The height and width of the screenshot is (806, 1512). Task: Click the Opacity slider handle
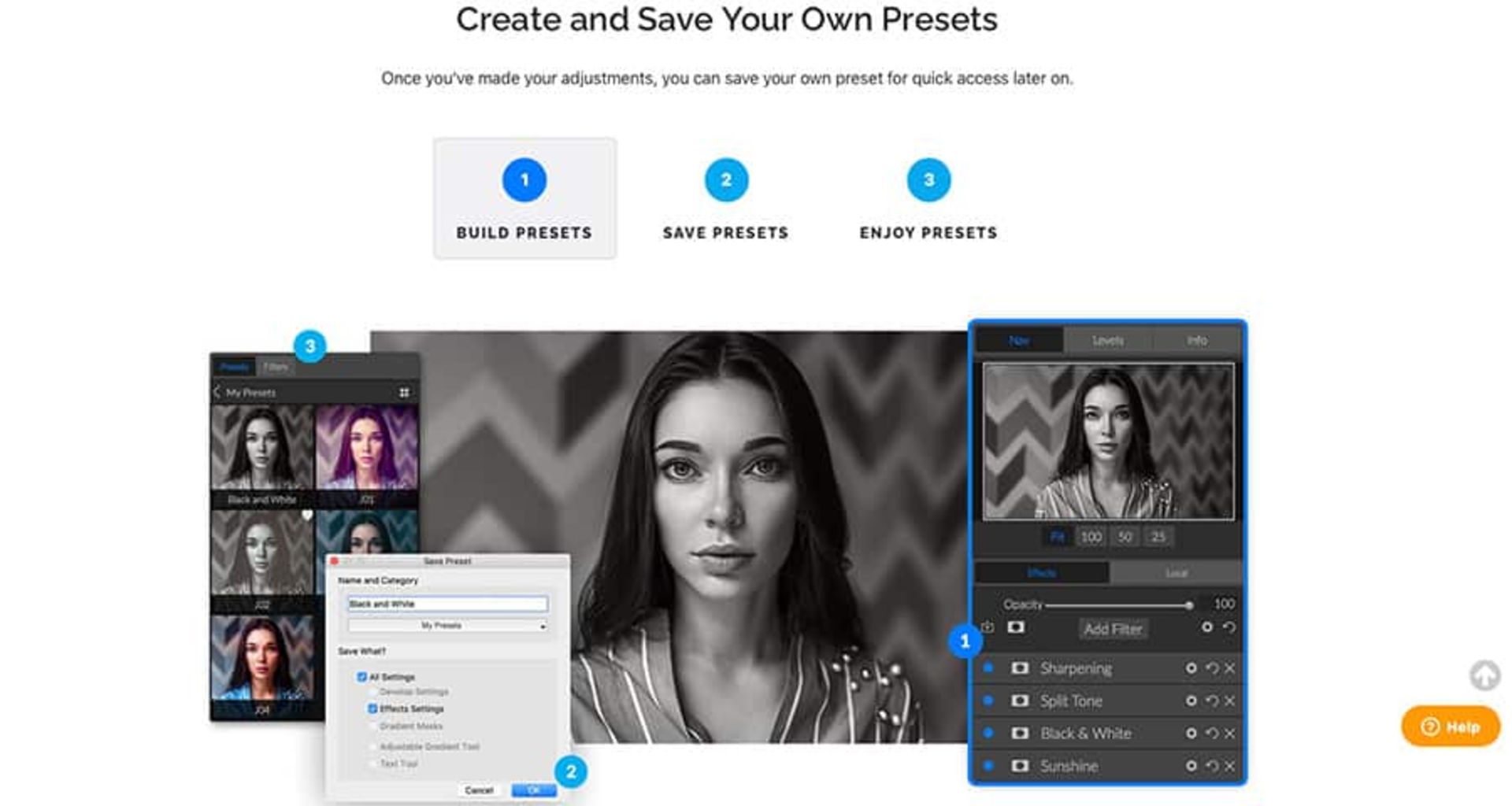[1188, 604]
